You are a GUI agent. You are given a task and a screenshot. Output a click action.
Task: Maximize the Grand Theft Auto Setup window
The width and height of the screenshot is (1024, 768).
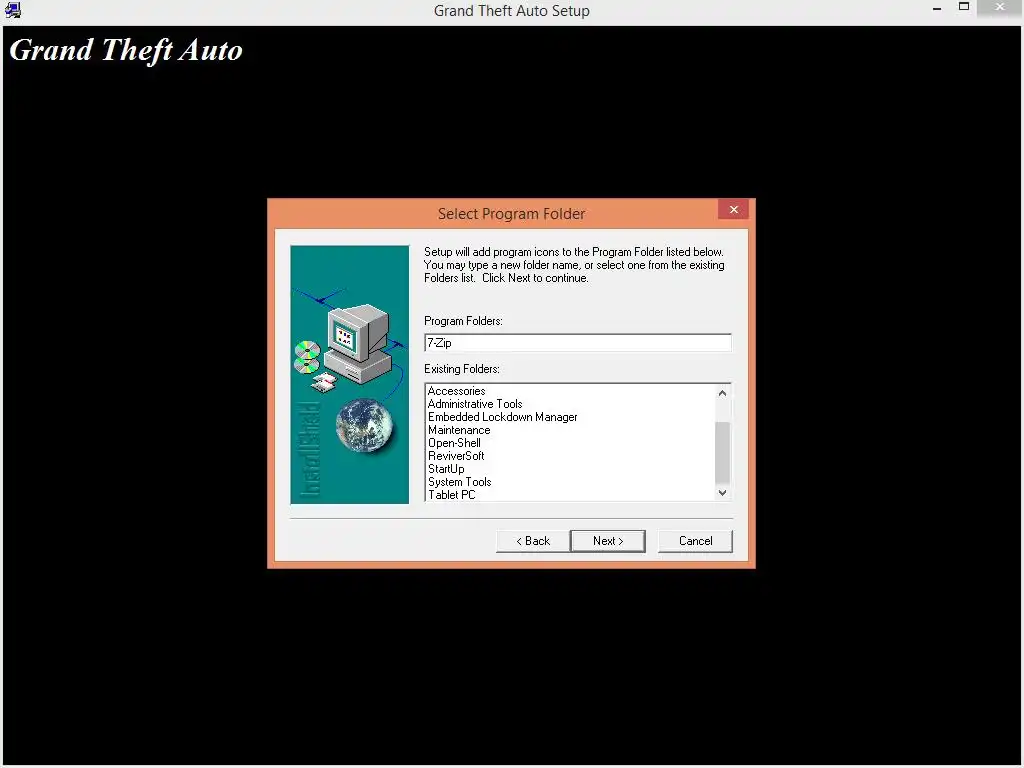[964, 7]
